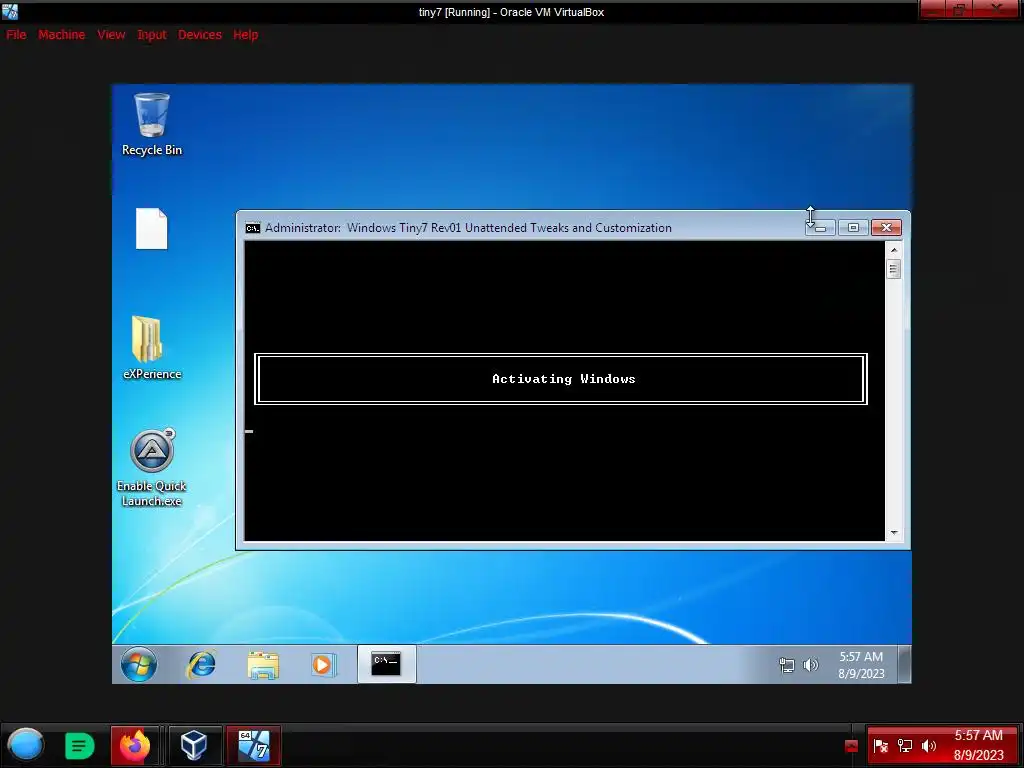Open the Windows 7 Start orb
Screen dimensions: 1024x768
point(138,664)
